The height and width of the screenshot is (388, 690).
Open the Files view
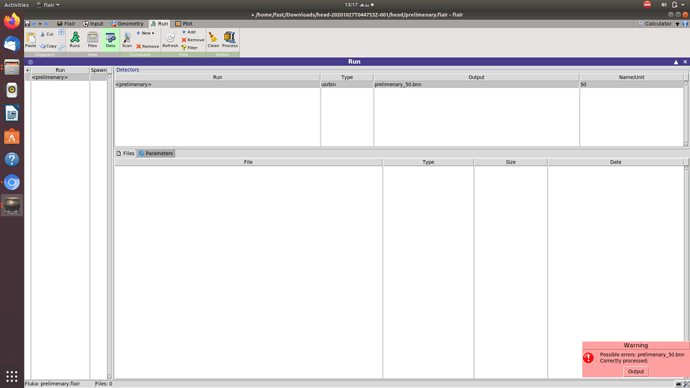click(92, 40)
